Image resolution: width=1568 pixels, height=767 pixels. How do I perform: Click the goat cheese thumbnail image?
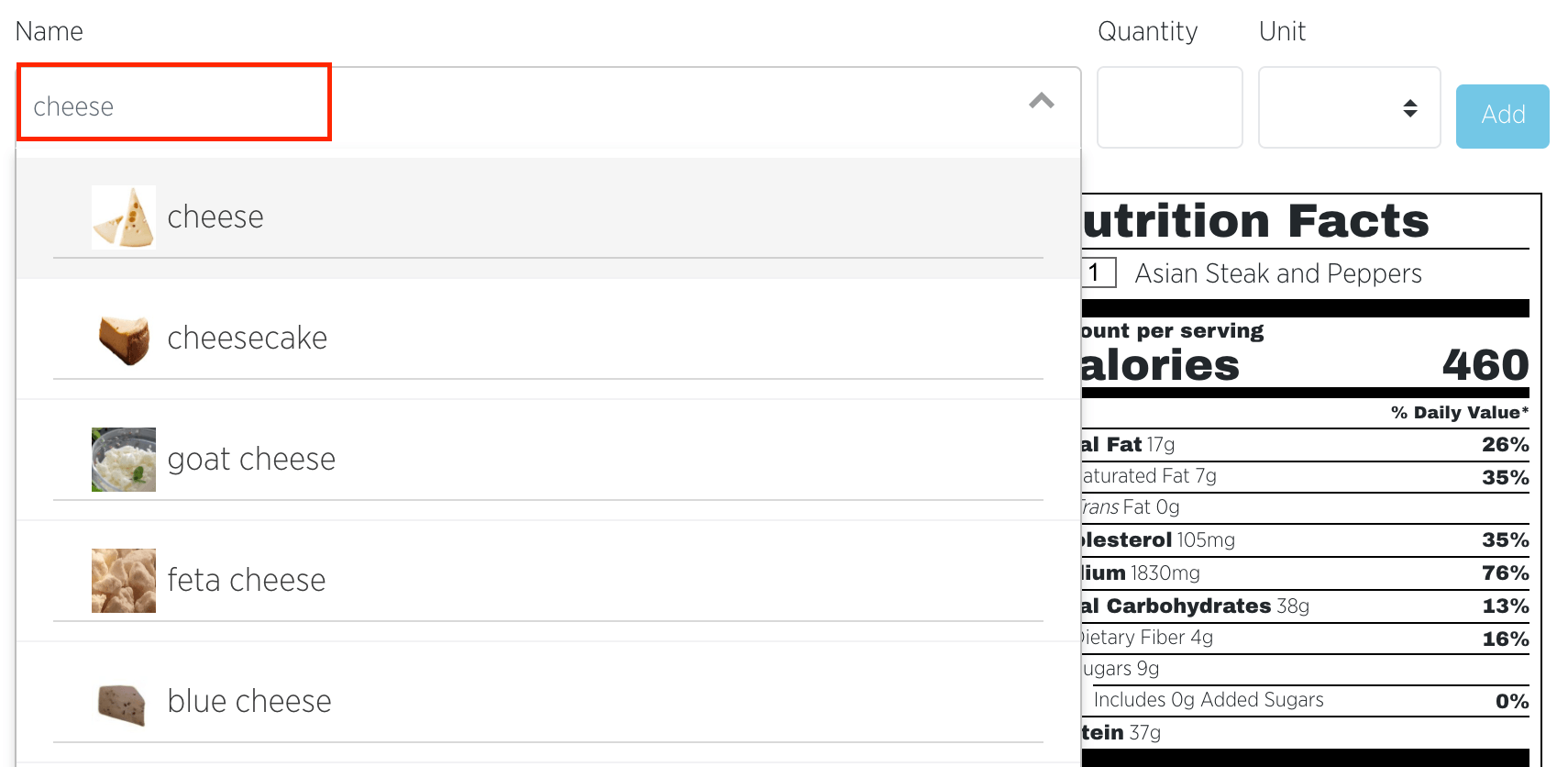tap(124, 460)
